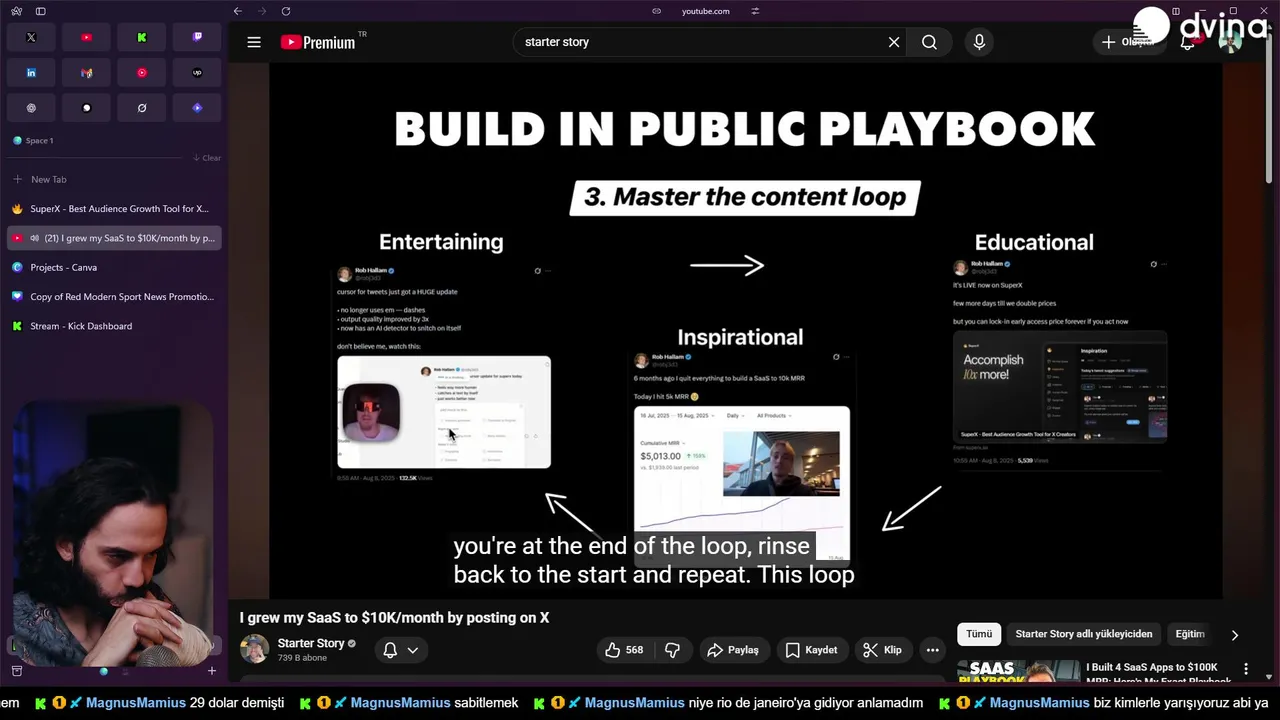Click the video title text
The image size is (1280, 720).
pyautogui.click(x=394, y=618)
